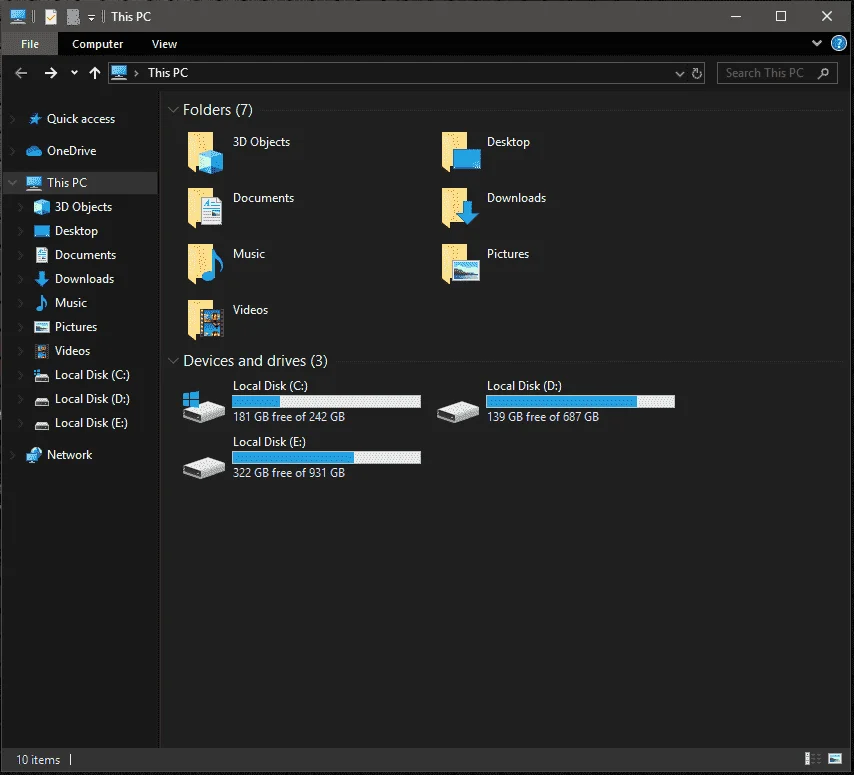Click the '10 items' status bar text
Viewport: 854px width, 775px height.
coord(38,760)
